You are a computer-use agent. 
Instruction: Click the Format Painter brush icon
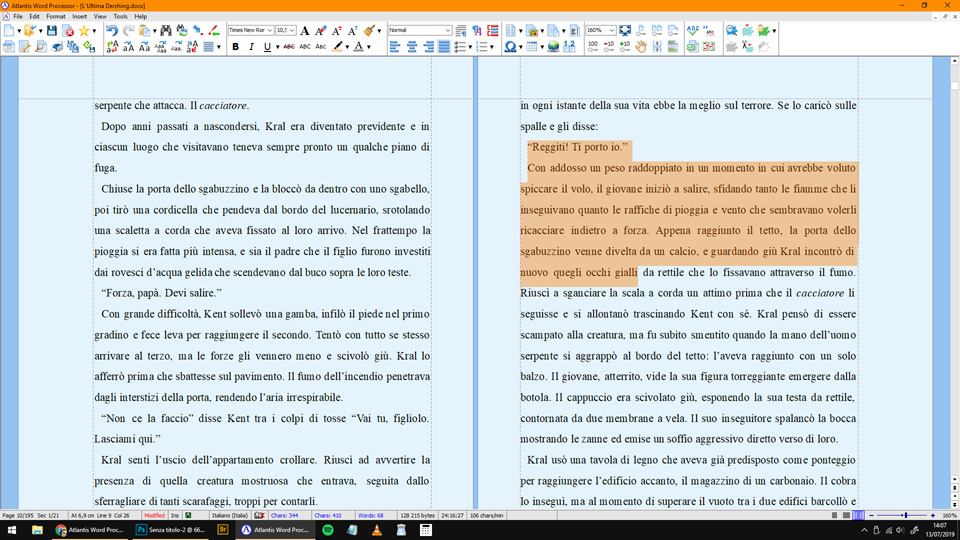click(x=369, y=31)
